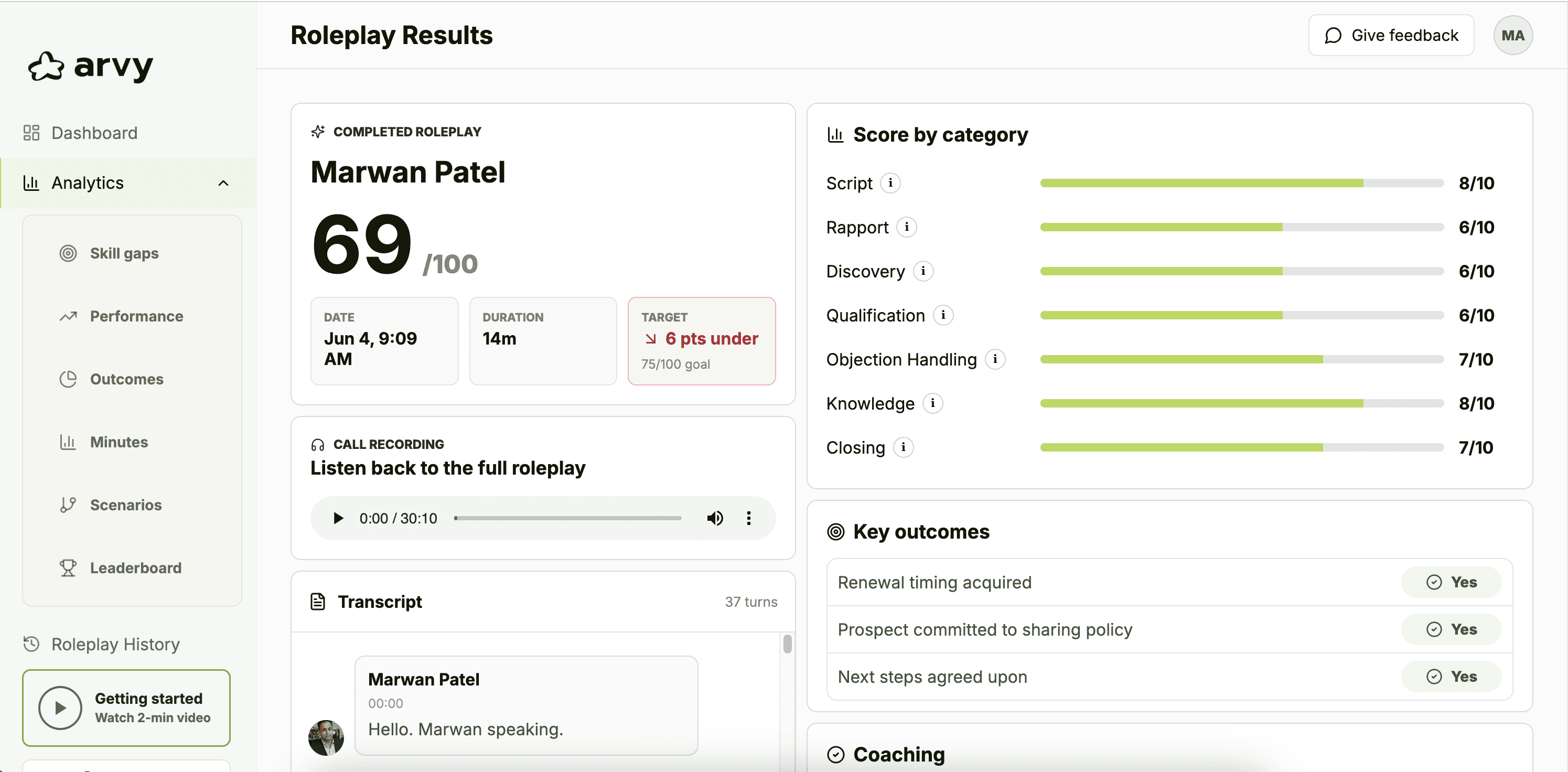The width and height of the screenshot is (1568, 772).
Task: Open the Getting started card
Action: click(126, 708)
